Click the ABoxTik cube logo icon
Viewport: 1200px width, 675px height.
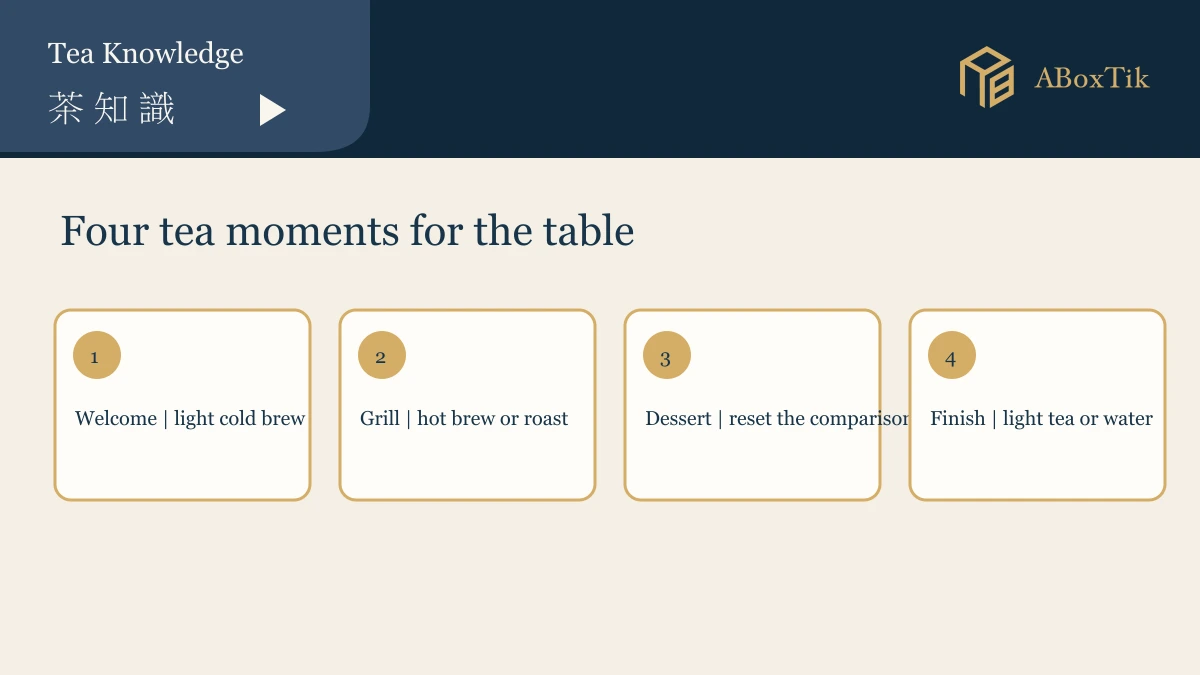click(987, 77)
